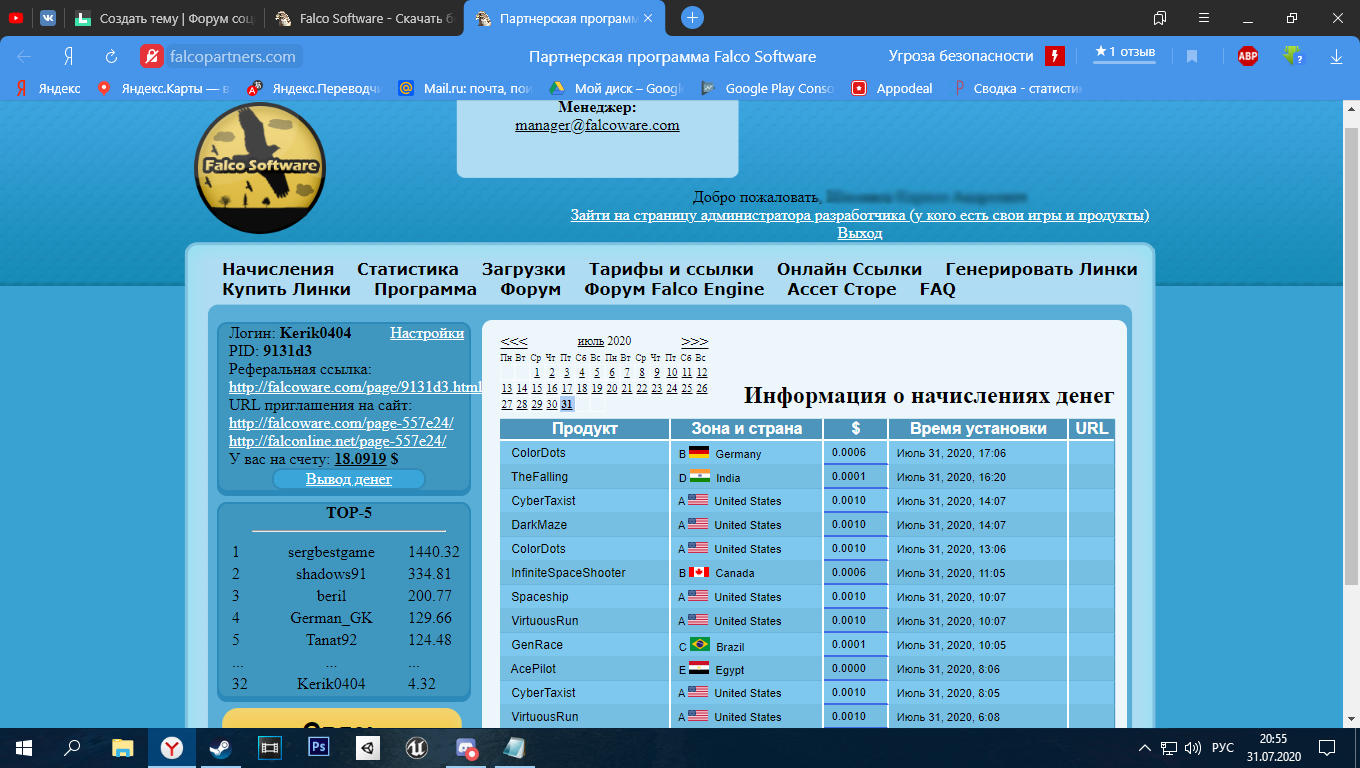The height and width of the screenshot is (768, 1360).
Task: Open the Статистика menu item
Action: point(408,269)
